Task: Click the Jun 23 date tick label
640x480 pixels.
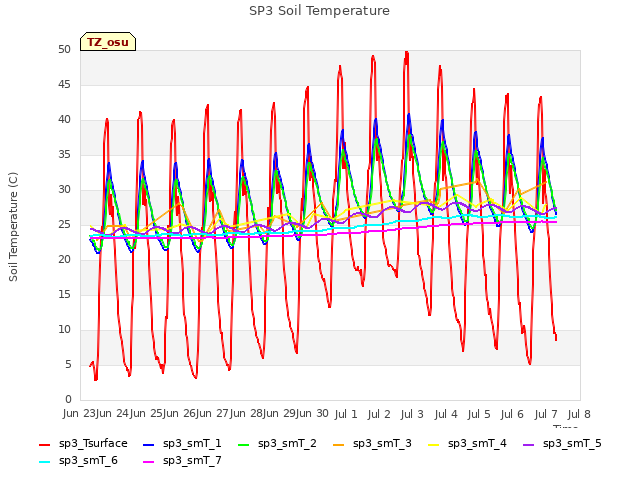Action: (x=80, y=413)
